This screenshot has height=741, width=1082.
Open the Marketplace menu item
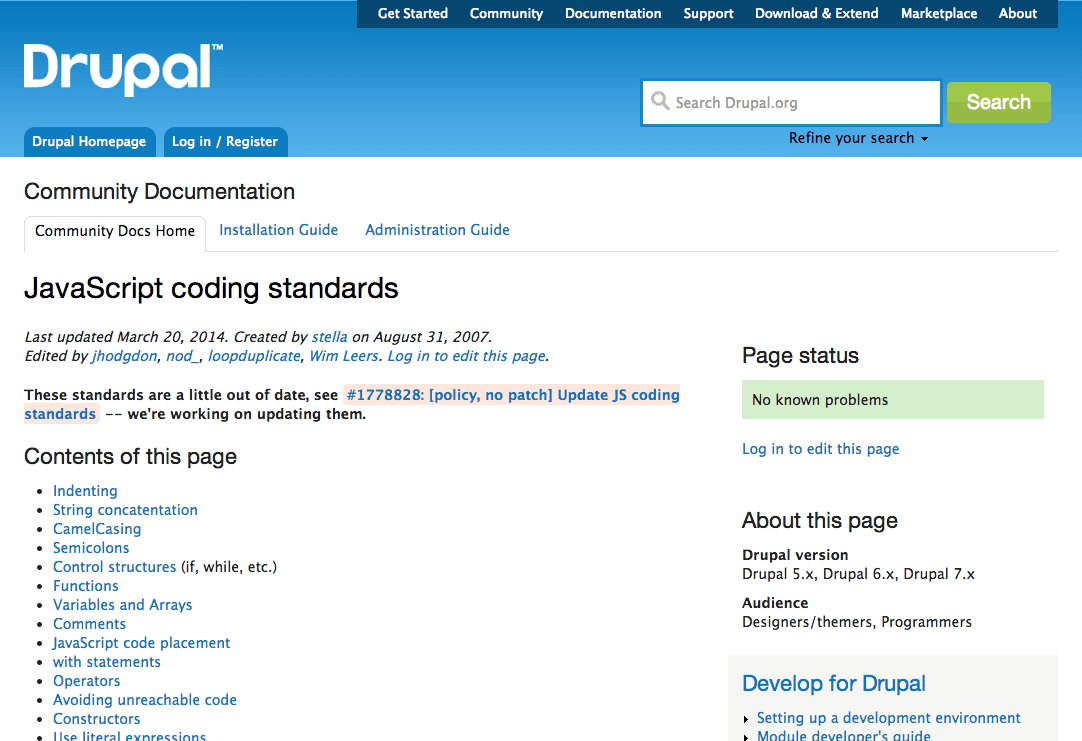[x=938, y=13]
